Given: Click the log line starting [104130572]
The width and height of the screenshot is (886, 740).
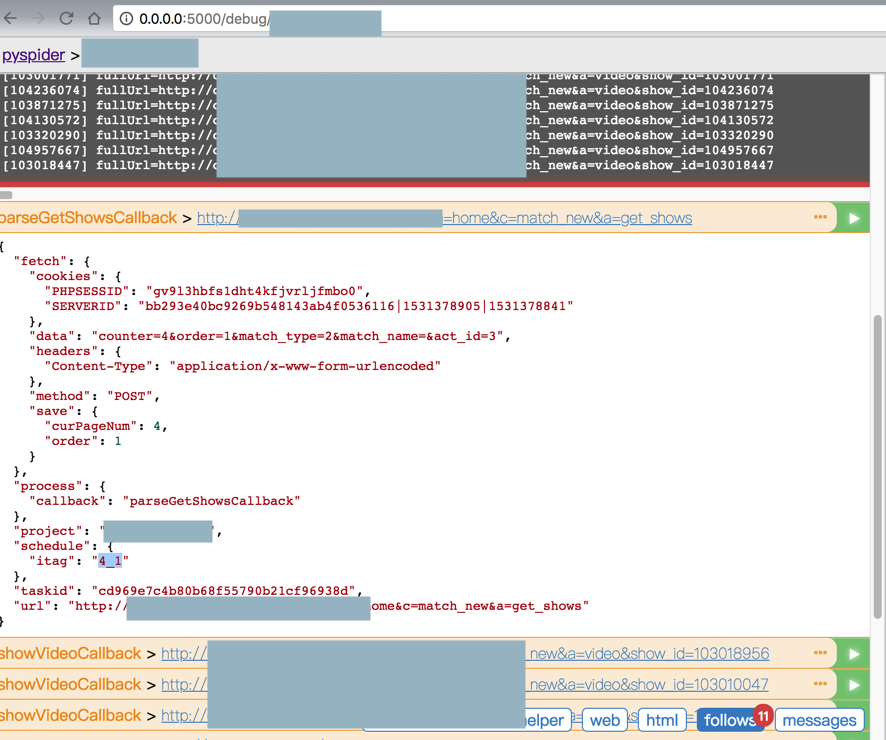Looking at the screenshot, I should [x=388, y=120].
